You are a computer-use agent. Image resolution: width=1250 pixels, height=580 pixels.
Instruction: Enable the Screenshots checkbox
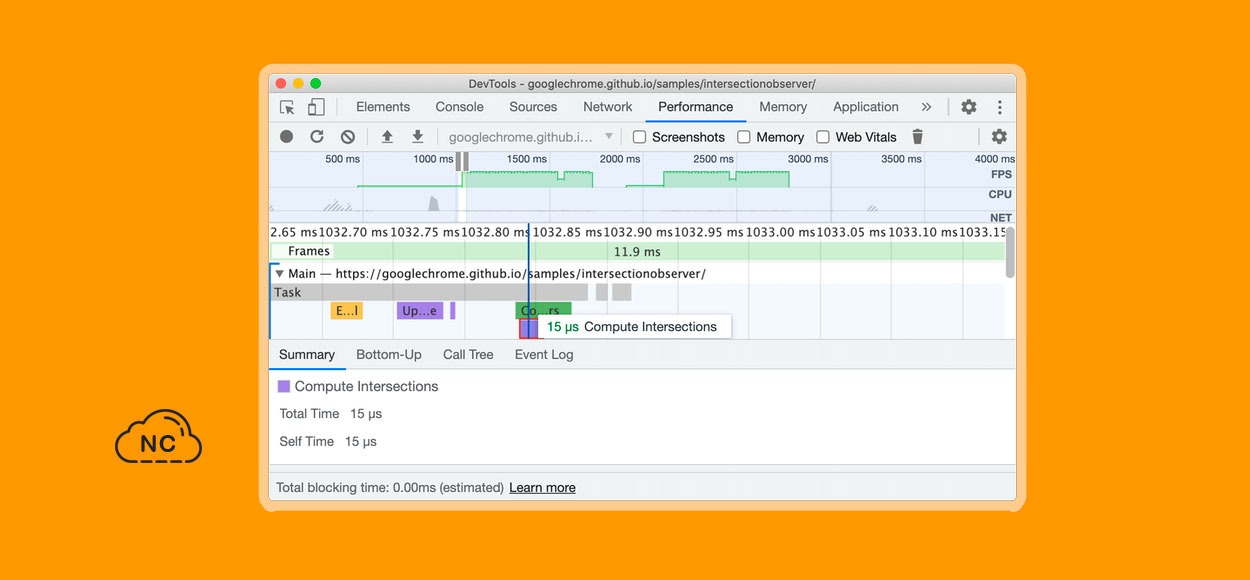coord(640,137)
